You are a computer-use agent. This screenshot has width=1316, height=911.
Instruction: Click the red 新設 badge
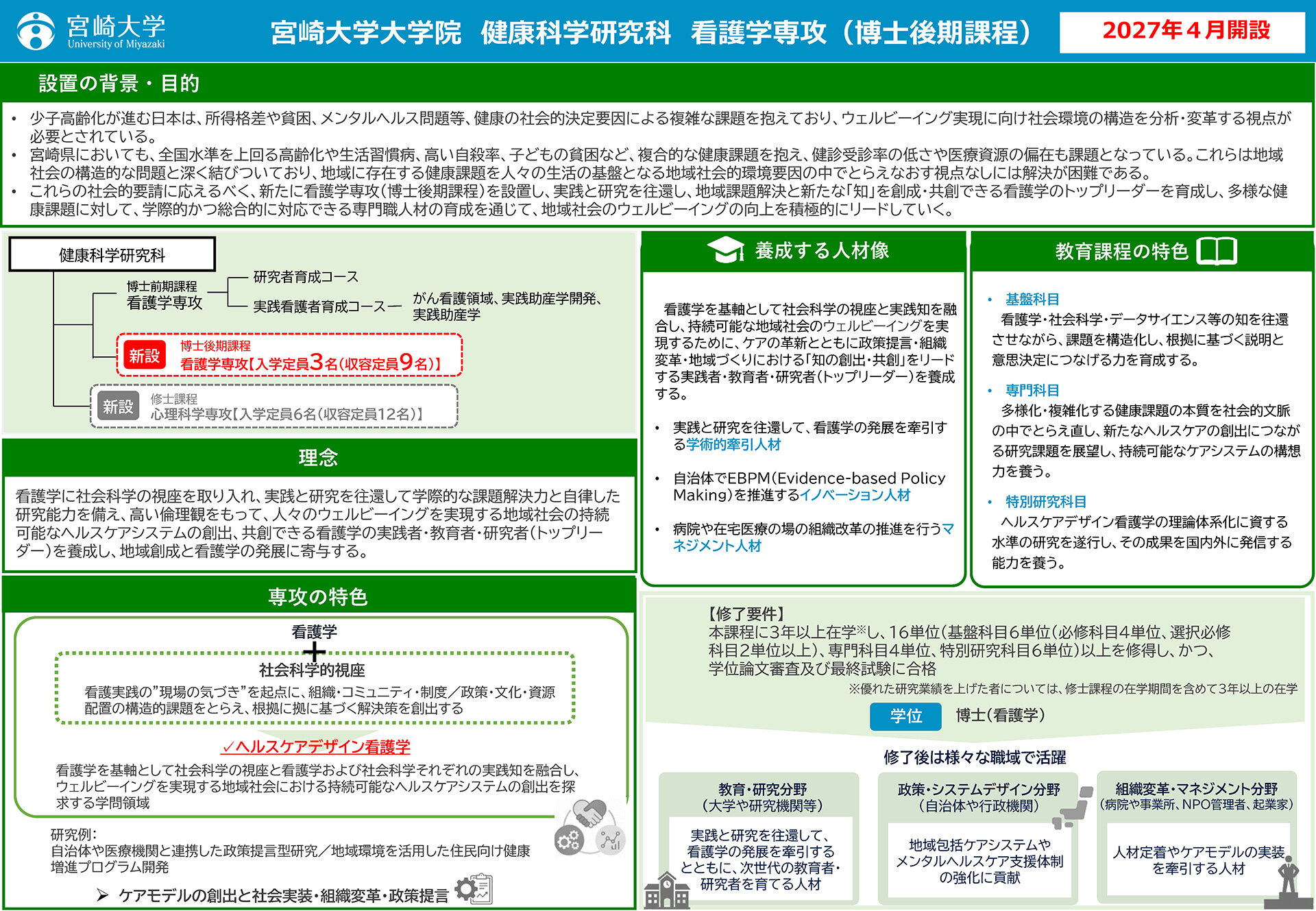pos(145,356)
